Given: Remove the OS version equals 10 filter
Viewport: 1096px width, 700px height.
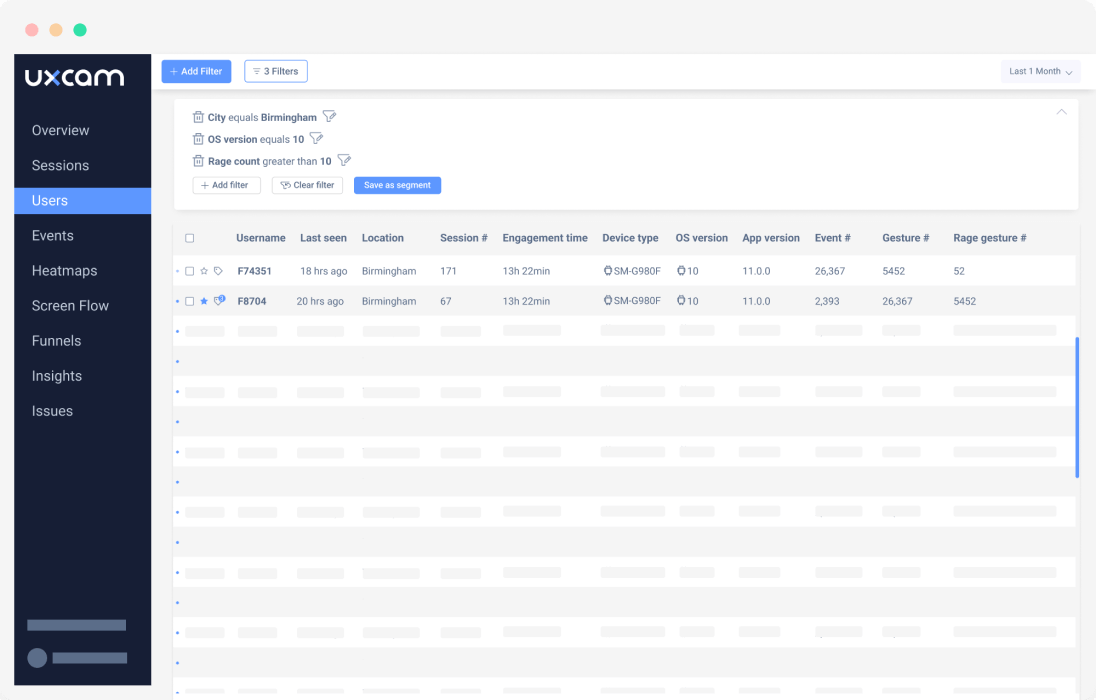Looking at the screenshot, I should click(199, 139).
